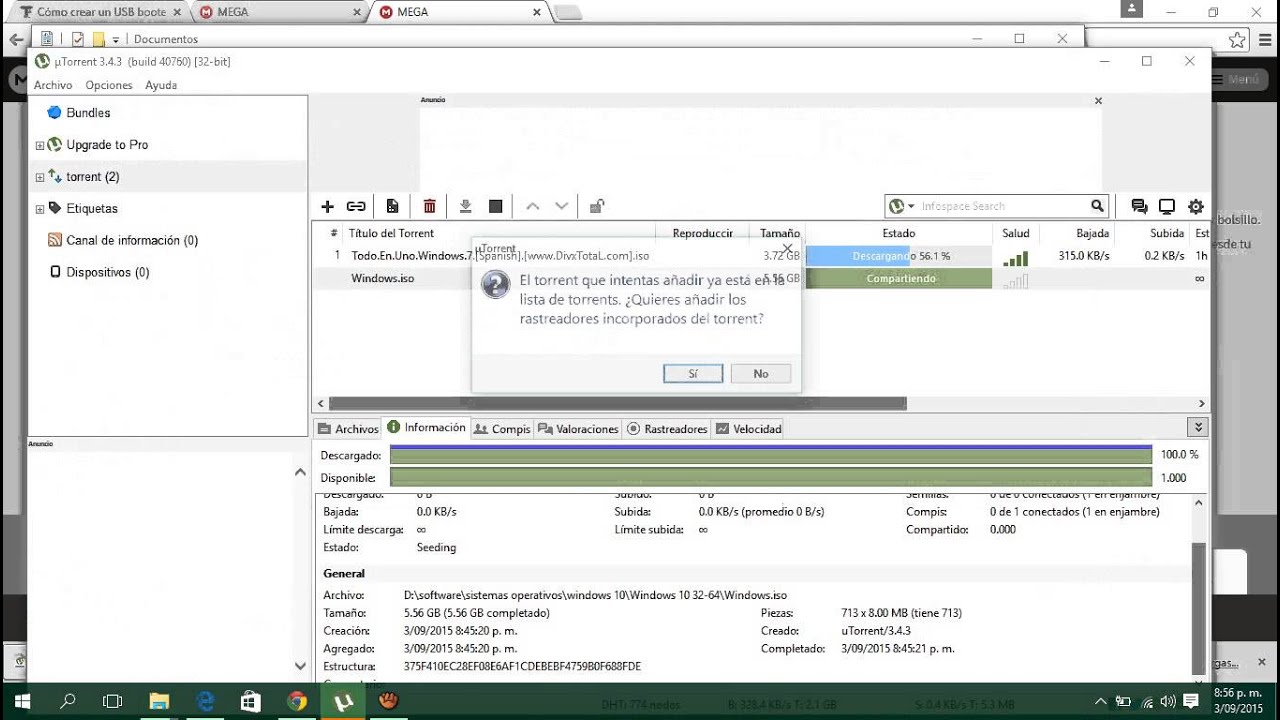Open search provider dropdown arrow
This screenshot has height=720, width=1280.
point(911,207)
